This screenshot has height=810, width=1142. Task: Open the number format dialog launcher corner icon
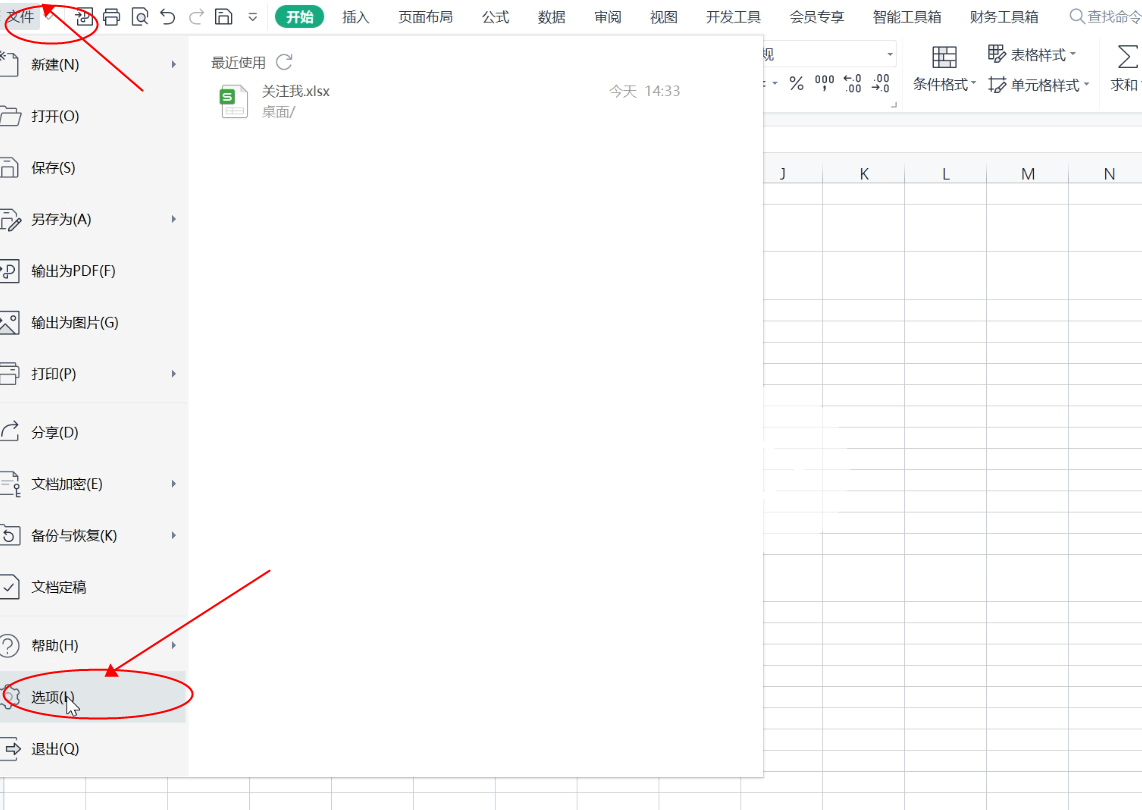click(894, 105)
